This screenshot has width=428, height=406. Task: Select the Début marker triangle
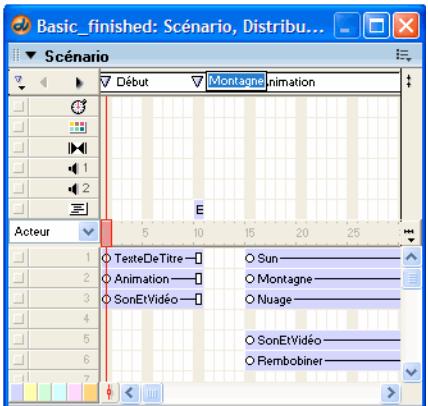click(106, 82)
